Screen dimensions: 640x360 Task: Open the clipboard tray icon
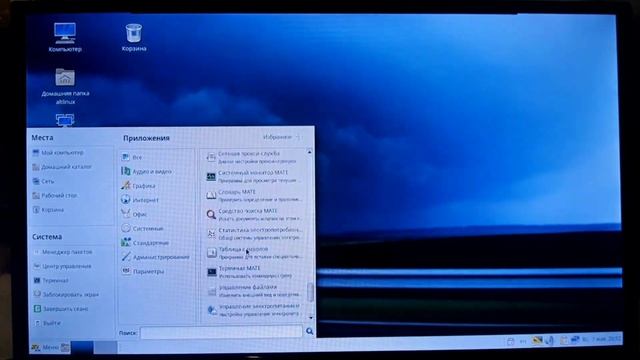click(564, 340)
